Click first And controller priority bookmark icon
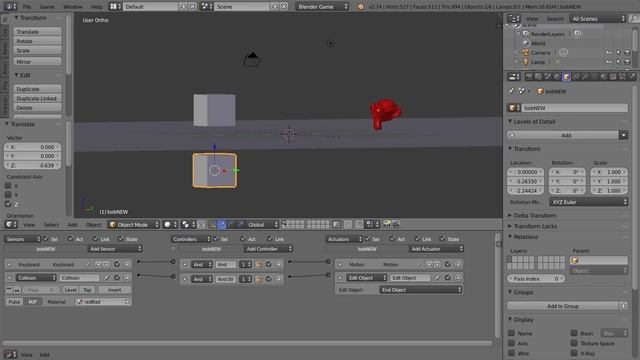Viewport: 640px width, 360px height. 259,264
